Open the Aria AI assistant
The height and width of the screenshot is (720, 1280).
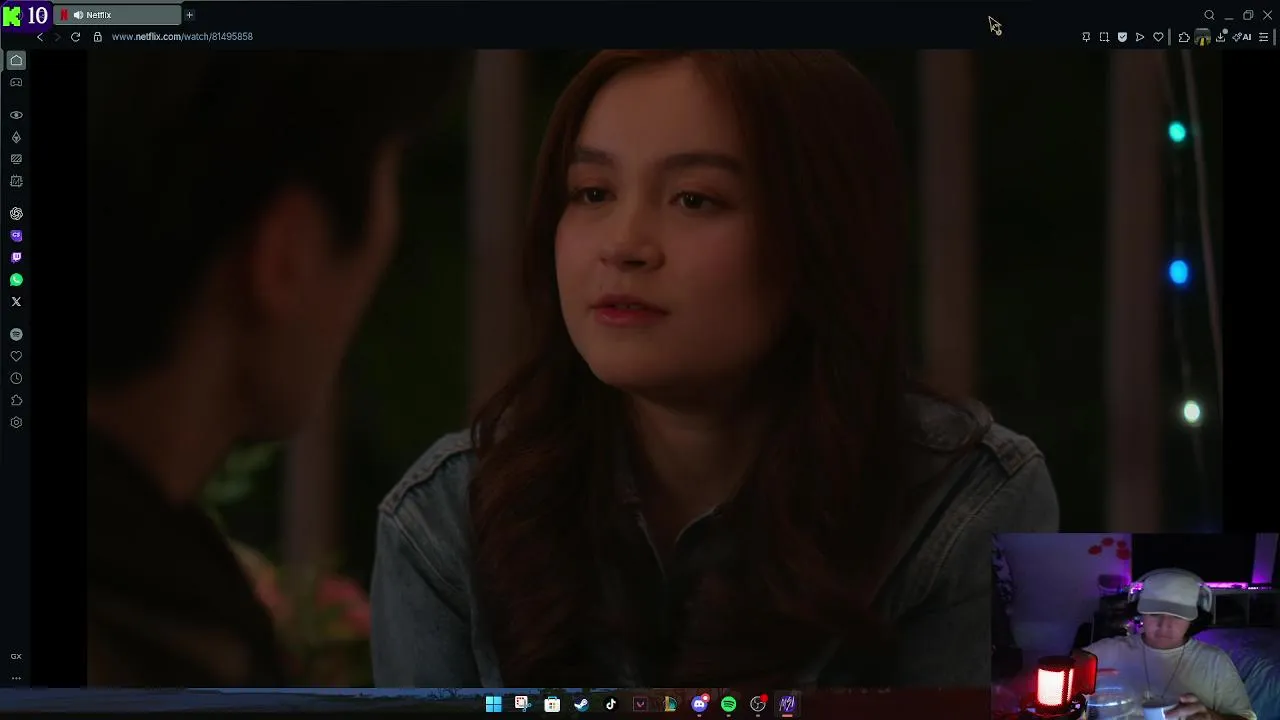[x=1243, y=37]
